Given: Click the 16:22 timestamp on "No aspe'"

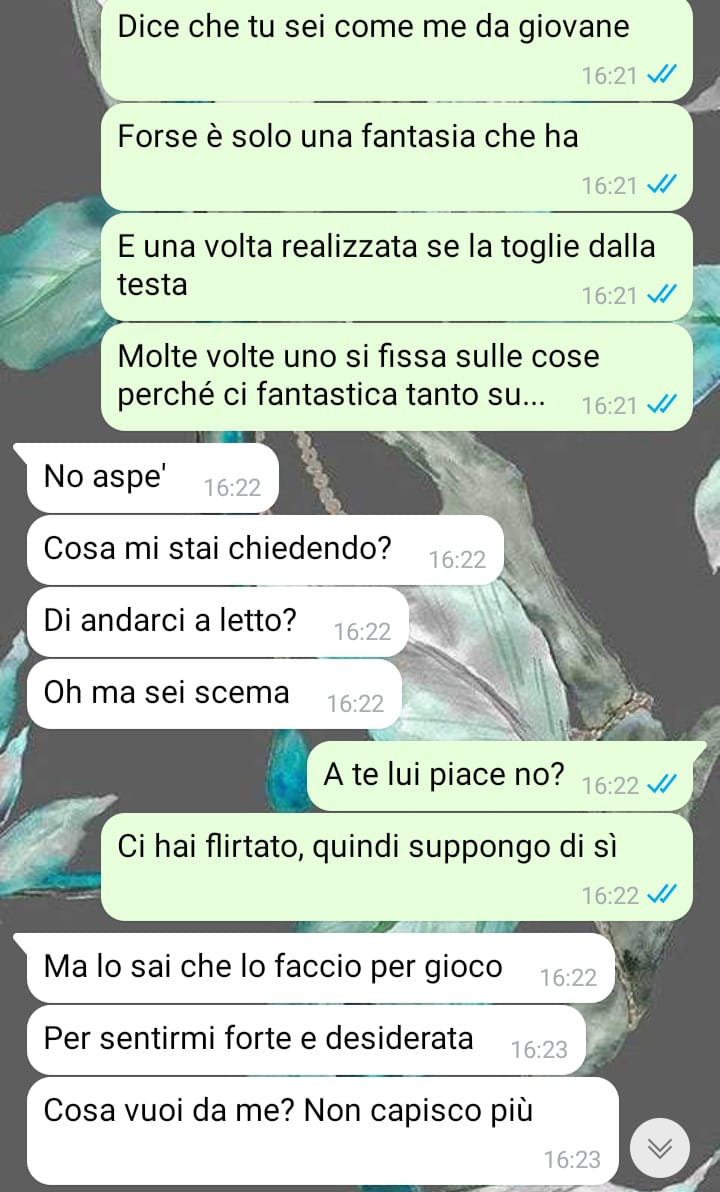Looking at the screenshot, I should 232,487.
